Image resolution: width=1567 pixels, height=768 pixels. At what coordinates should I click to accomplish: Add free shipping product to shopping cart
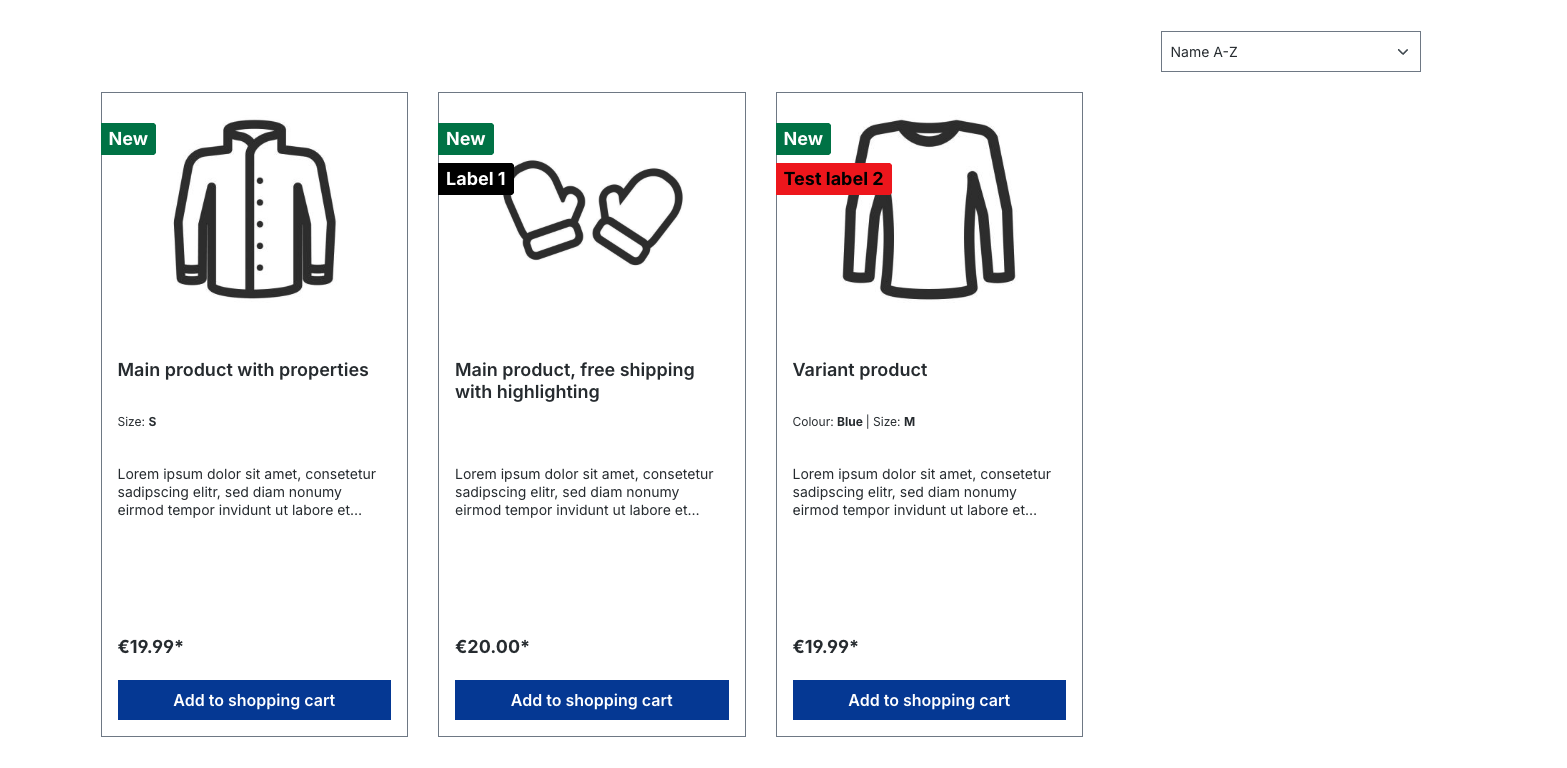click(x=592, y=700)
